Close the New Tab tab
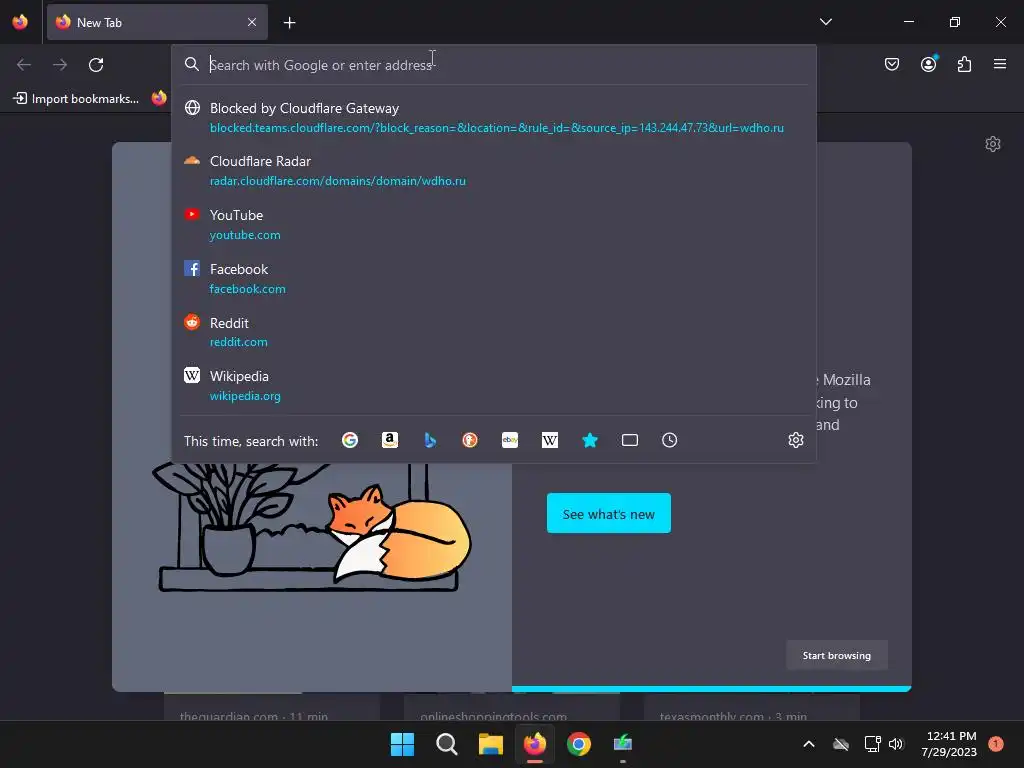1024x768 pixels. pos(252,22)
